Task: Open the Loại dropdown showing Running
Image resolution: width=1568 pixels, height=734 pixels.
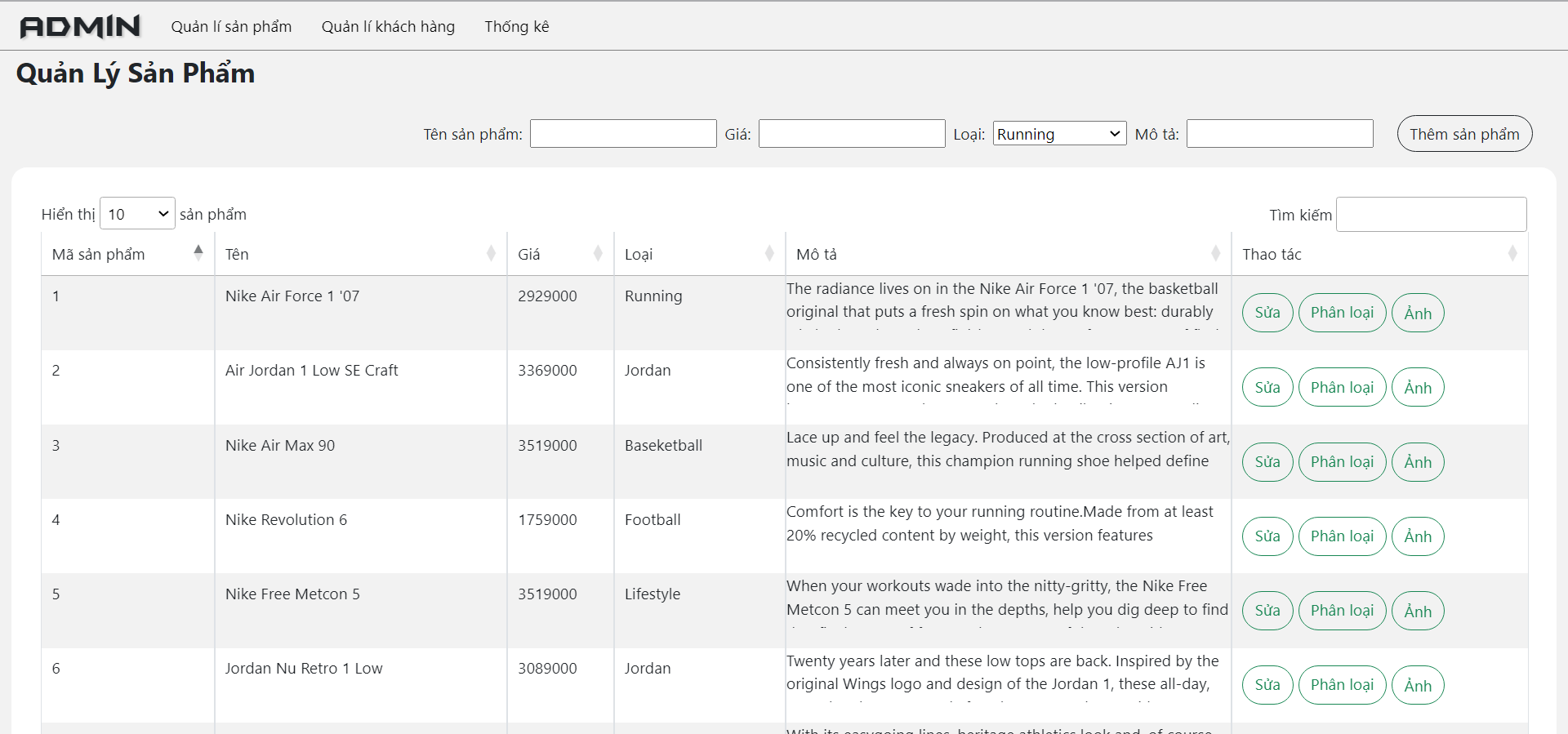Action: click(x=1059, y=134)
